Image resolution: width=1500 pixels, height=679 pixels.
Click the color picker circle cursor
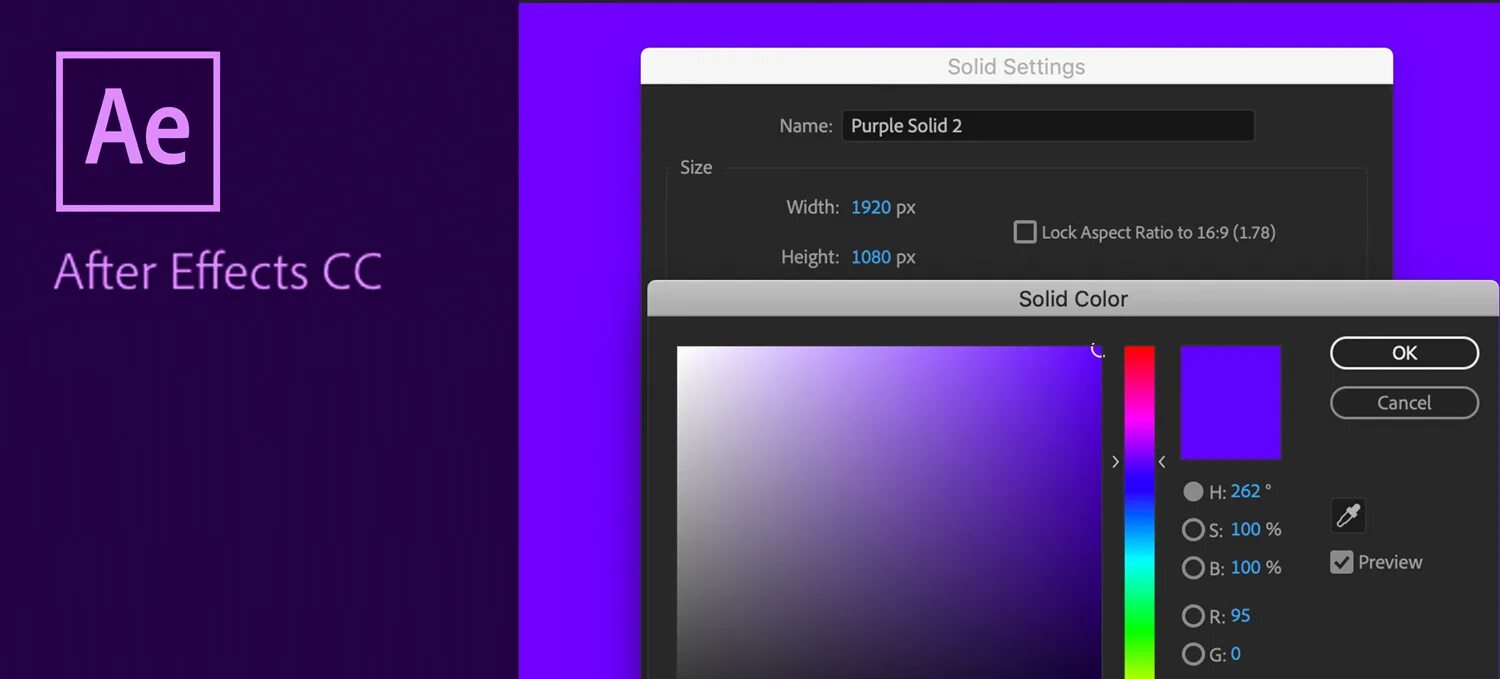[1098, 349]
